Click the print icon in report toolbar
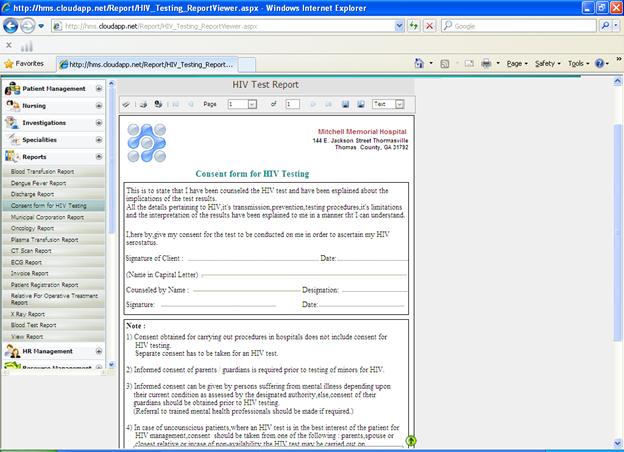Image resolution: width=624 pixels, height=452 pixels. point(144,104)
